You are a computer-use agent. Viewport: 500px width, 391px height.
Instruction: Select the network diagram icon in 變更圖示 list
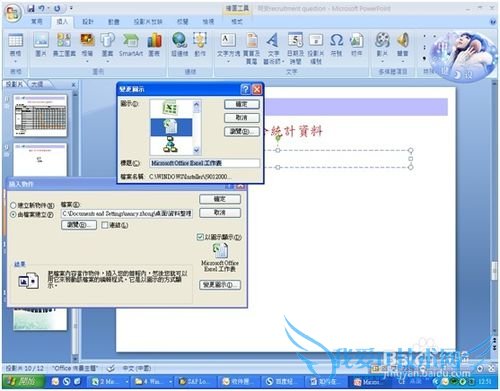170,145
